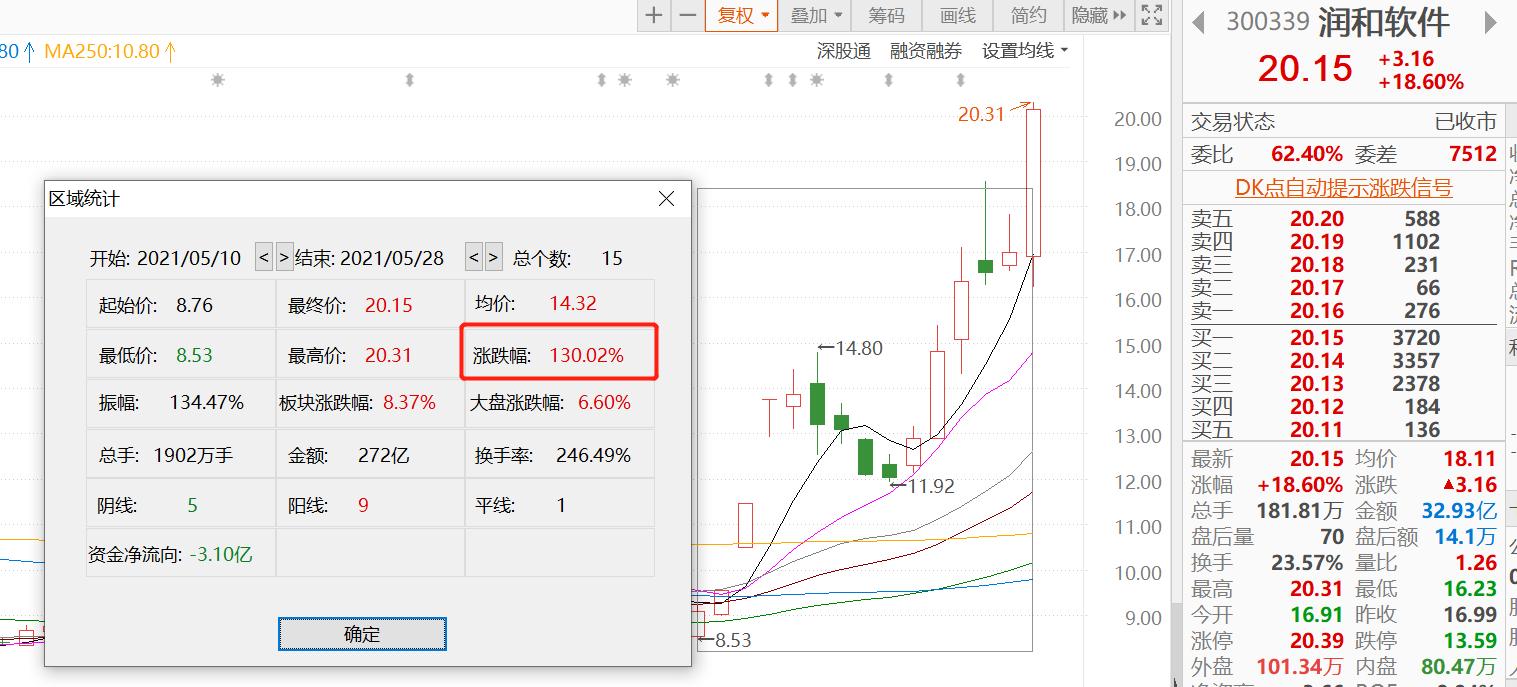
Task: Toggle 复权 adjusted price mode
Action: 733,16
